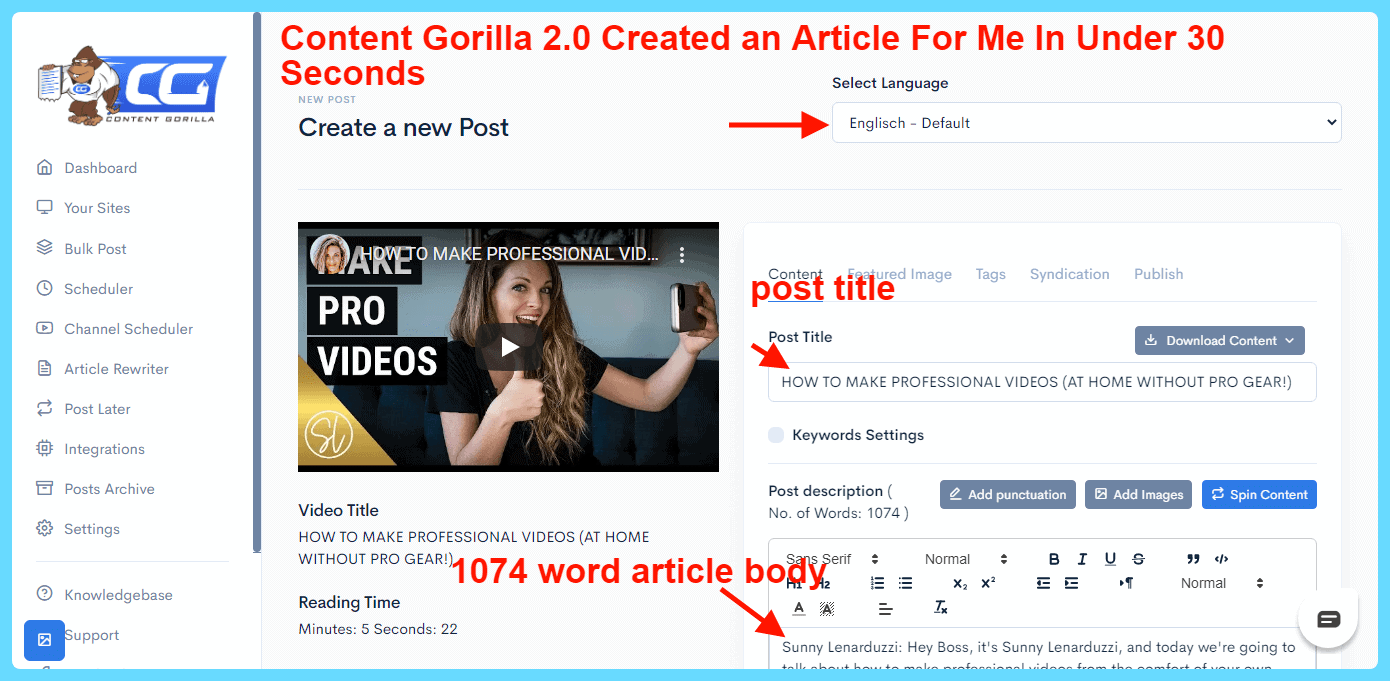This screenshot has height=681, width=1390.
Task: Insert a code block
Action: coord(1221,559)
